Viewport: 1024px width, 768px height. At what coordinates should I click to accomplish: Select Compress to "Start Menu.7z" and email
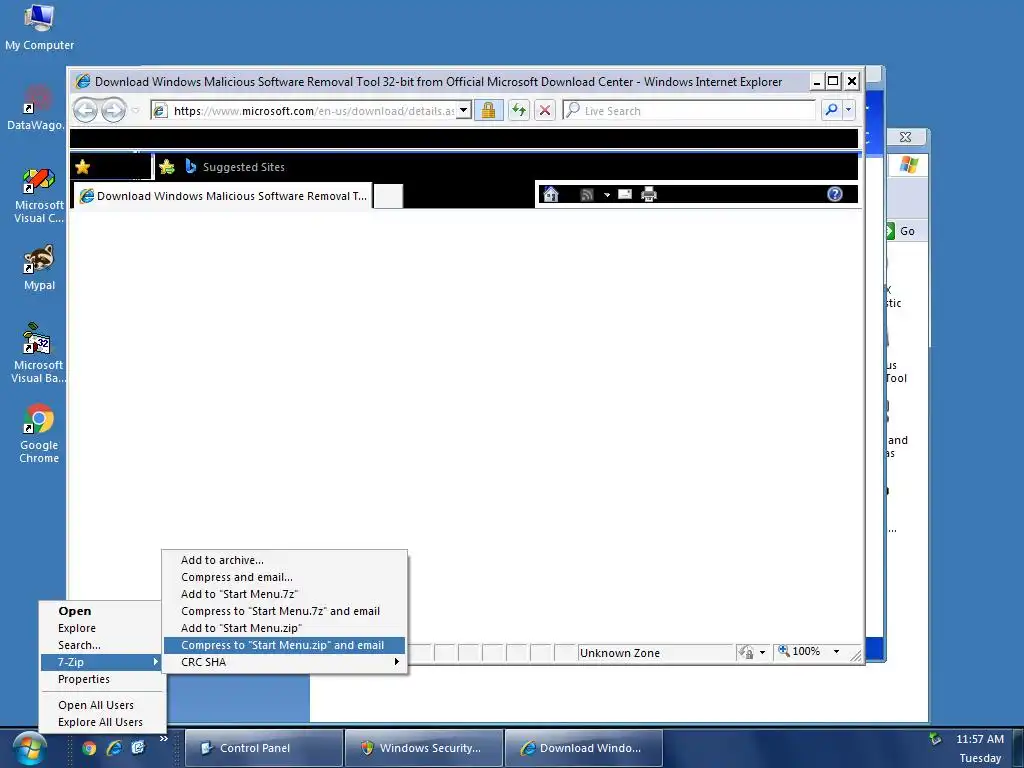click(x=285, y=611)
